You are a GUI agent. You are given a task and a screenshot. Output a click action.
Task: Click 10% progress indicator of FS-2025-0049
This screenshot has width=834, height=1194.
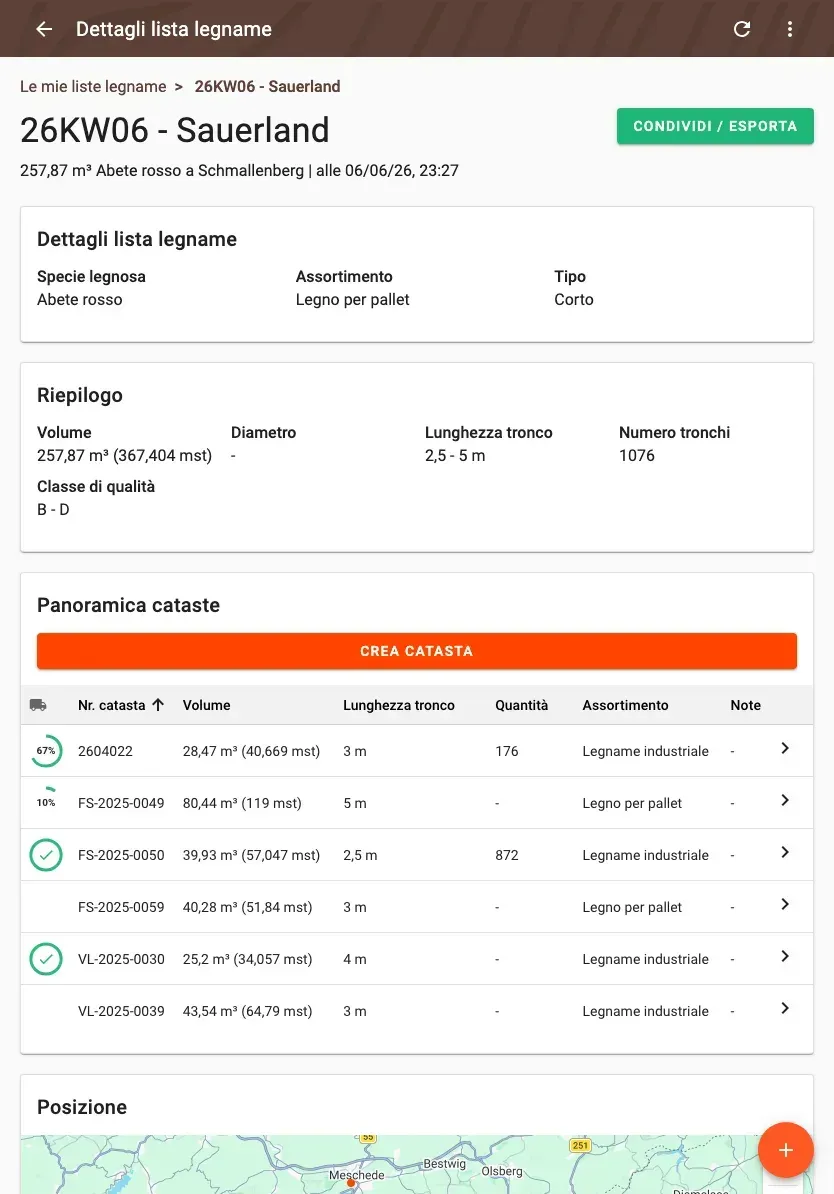pos(46,802)
